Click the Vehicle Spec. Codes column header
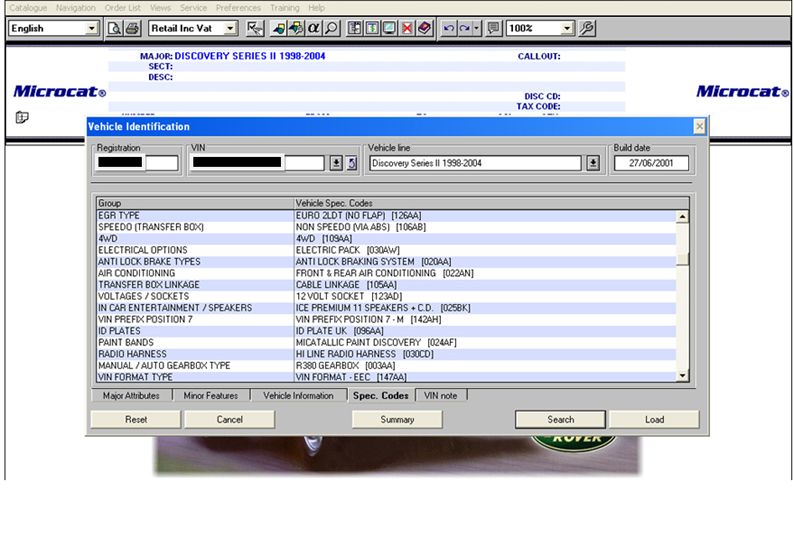Screen dimensions: 794x537 (x=491, y=203)
